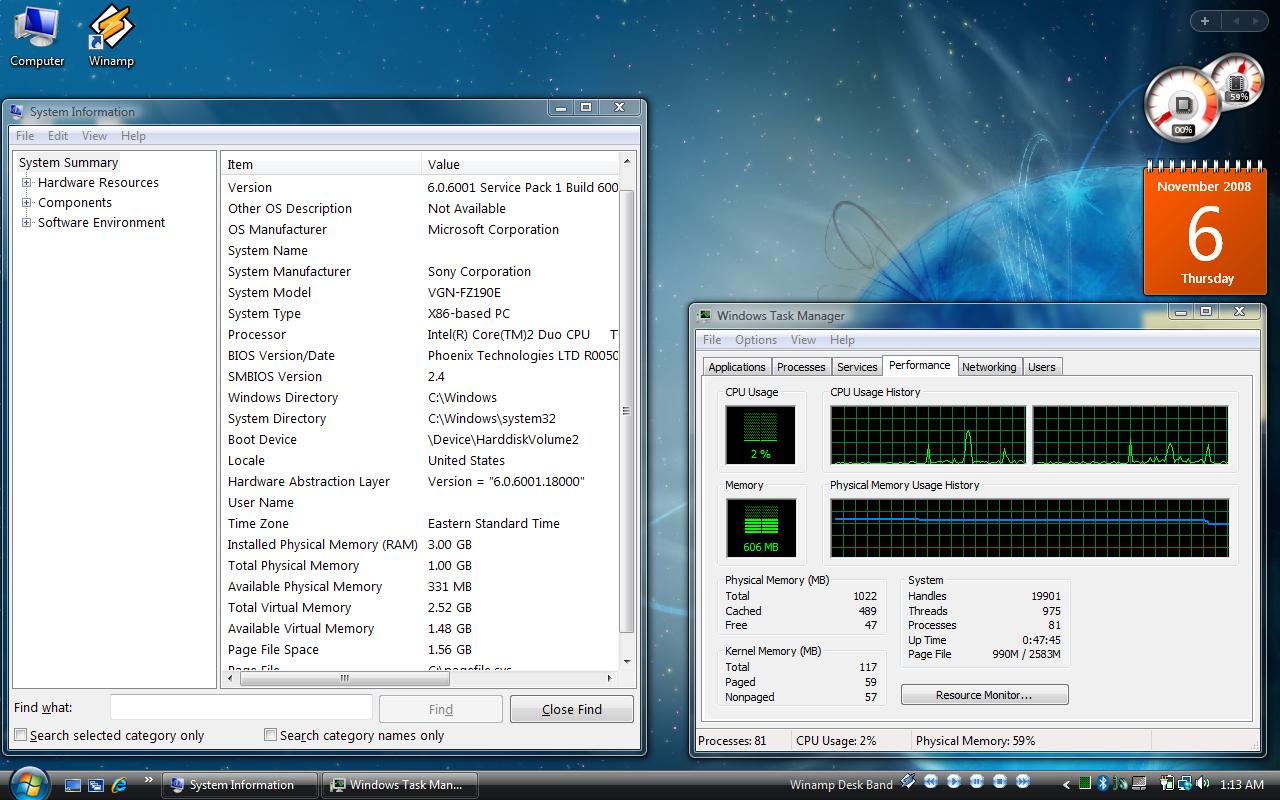Image resolution: width=1280 pixels, height=800 pixels.
Task: Click the Resource Monitor button
Action: [984, 695]
